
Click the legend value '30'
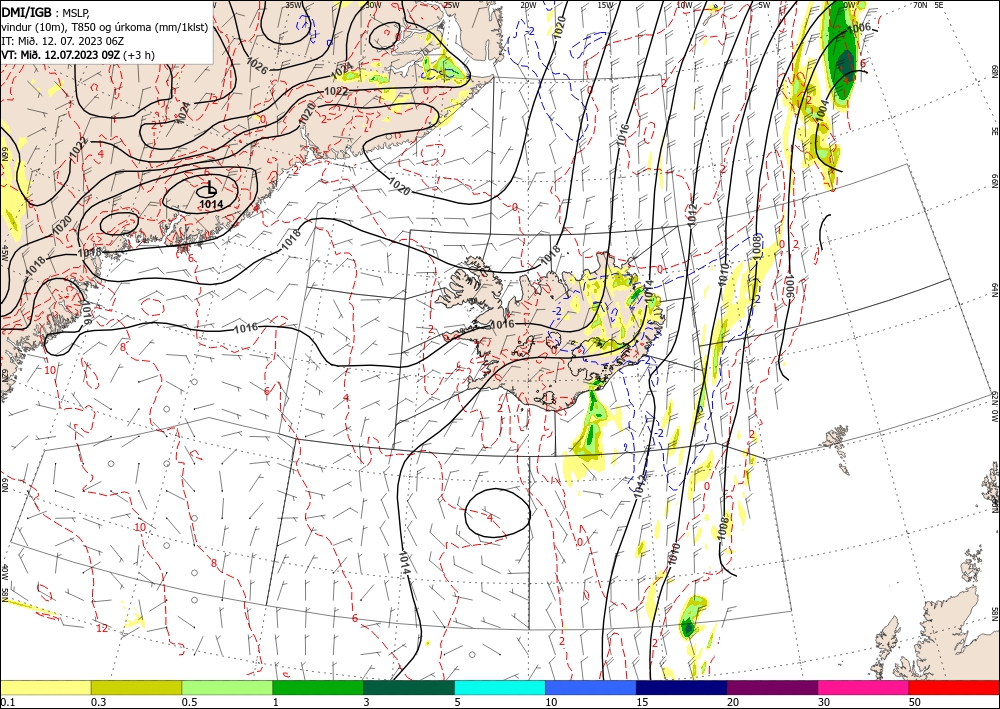click(x=825, y=702)
